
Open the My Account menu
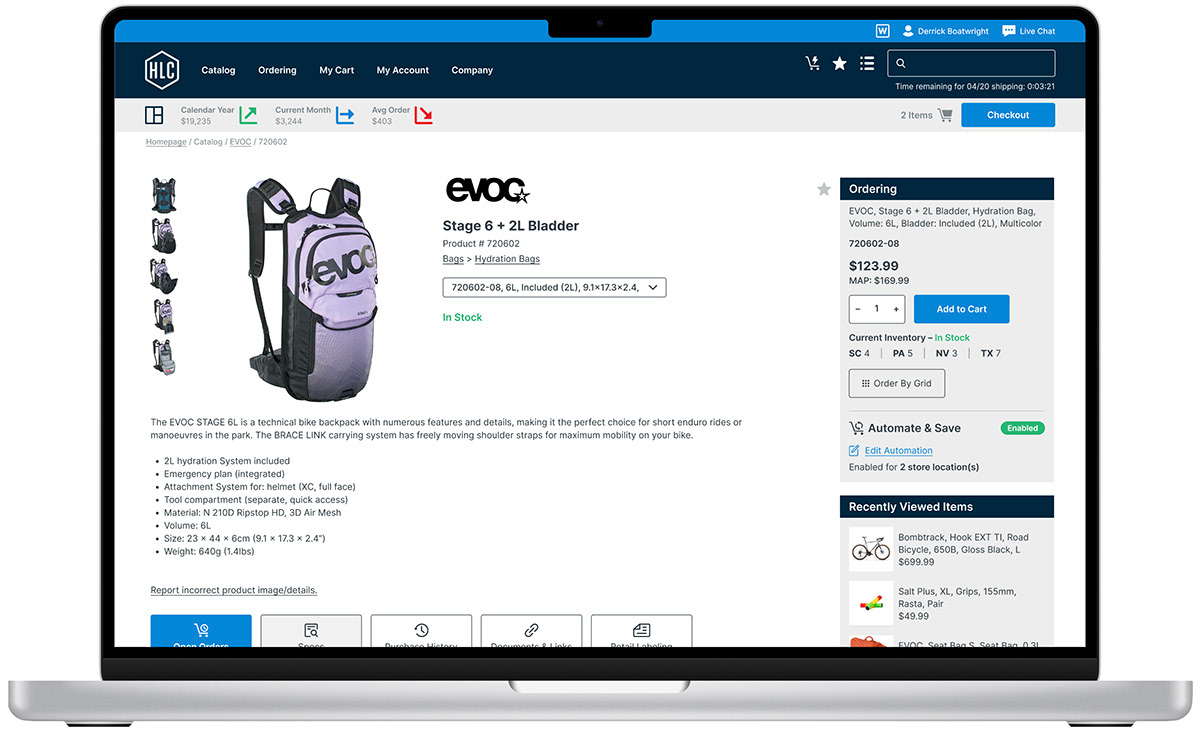pos(403,70)
